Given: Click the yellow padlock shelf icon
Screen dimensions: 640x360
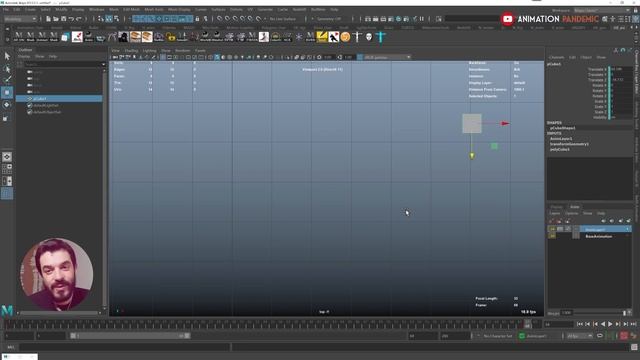Looking at the screenshot, I should 171,37.
